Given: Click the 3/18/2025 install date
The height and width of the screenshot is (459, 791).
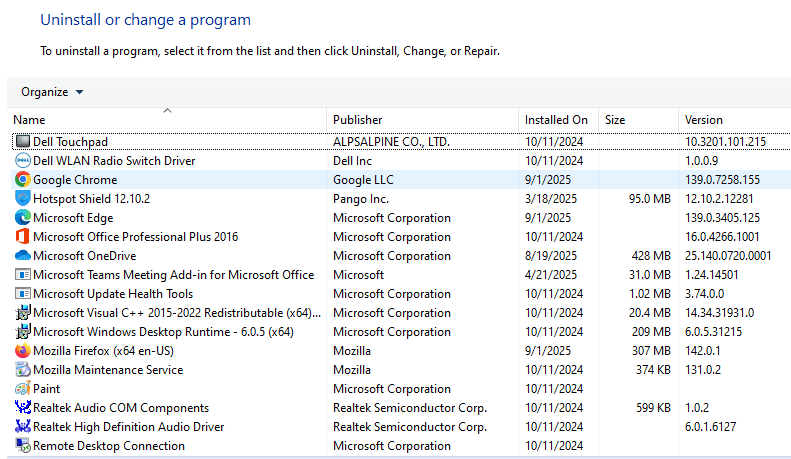Looking at the screenshot, I should 550,199.
